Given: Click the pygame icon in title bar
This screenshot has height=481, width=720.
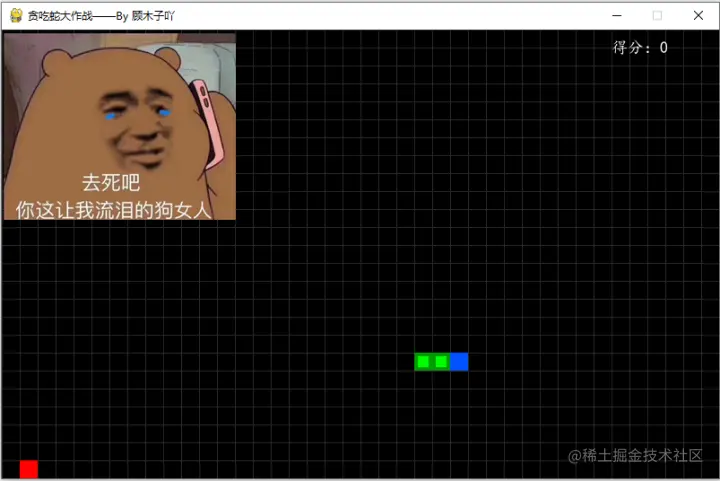Looking at the screenshot, I should tap(16, 16).
